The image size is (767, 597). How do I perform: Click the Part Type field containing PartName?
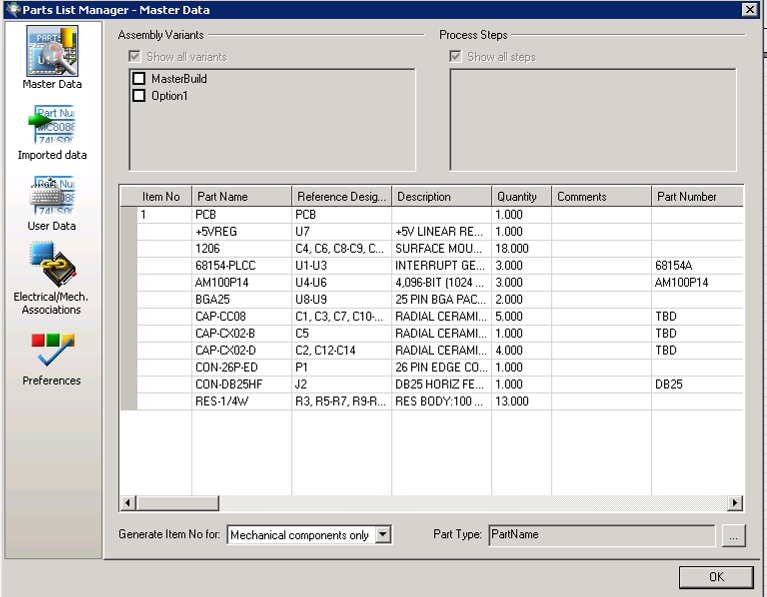point(602,535)
